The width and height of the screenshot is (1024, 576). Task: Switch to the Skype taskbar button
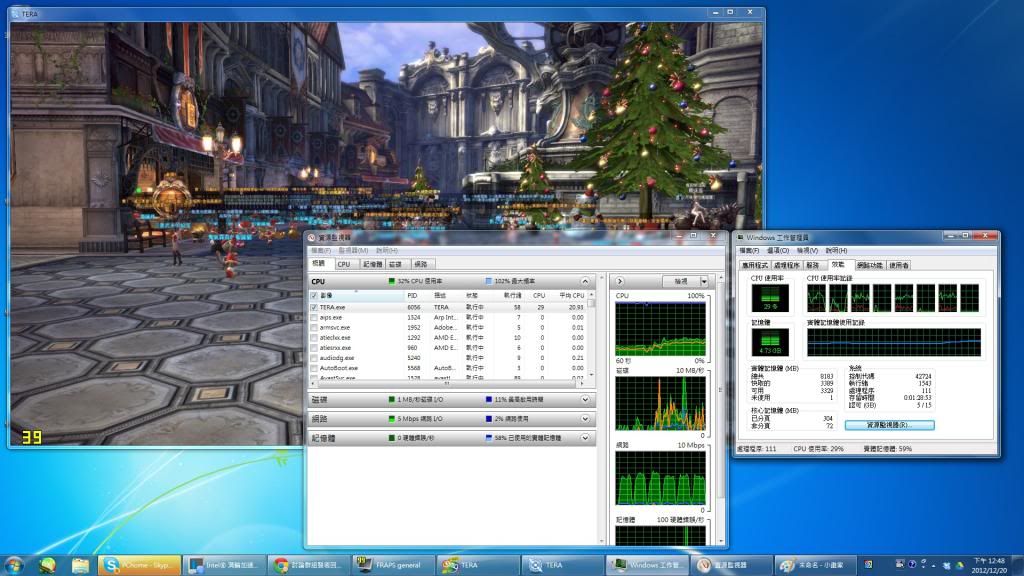139,565
